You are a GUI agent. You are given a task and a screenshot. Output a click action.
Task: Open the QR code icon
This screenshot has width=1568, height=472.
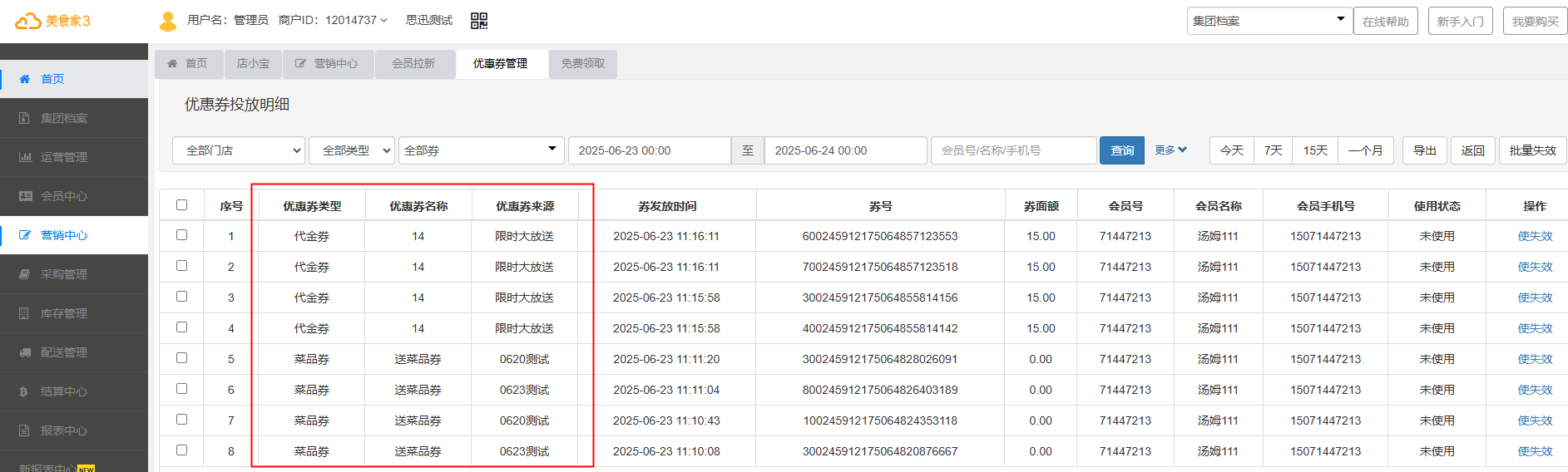pos(479,21)
